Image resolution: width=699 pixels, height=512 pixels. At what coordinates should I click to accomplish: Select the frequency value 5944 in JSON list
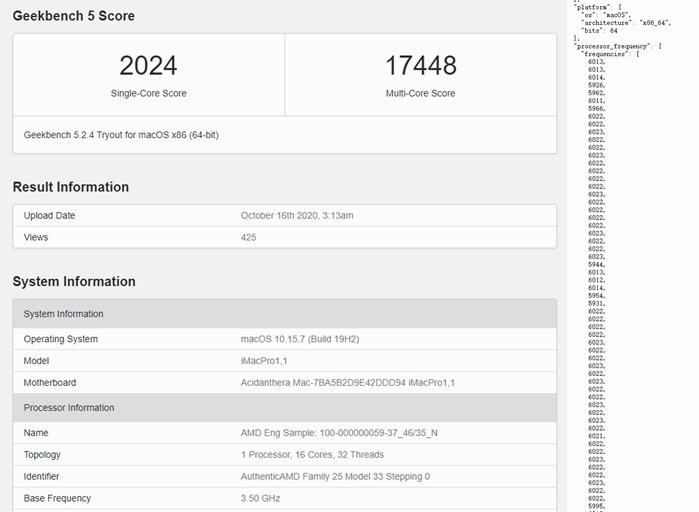coord(596,265)
